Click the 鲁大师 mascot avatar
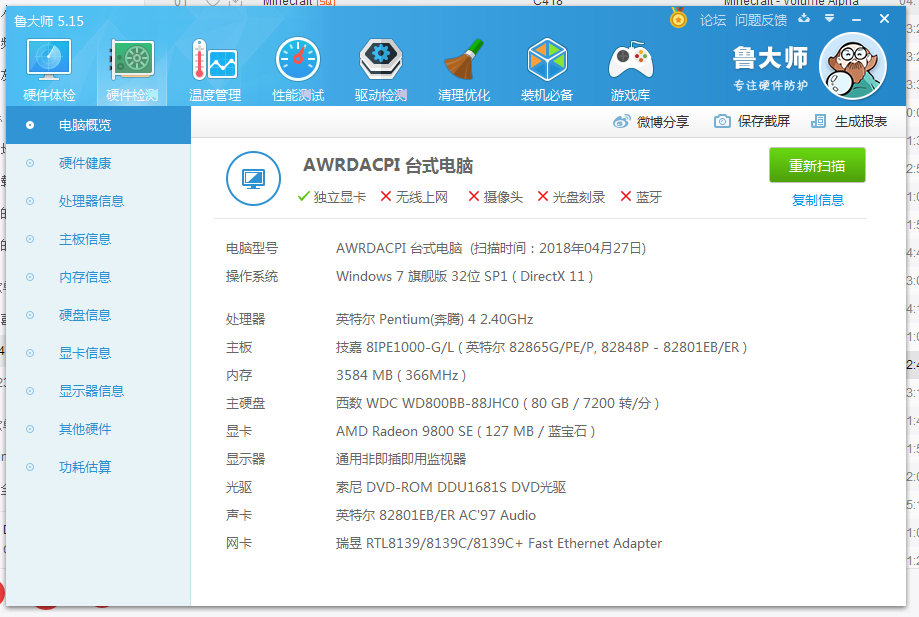 click(853, 66)
